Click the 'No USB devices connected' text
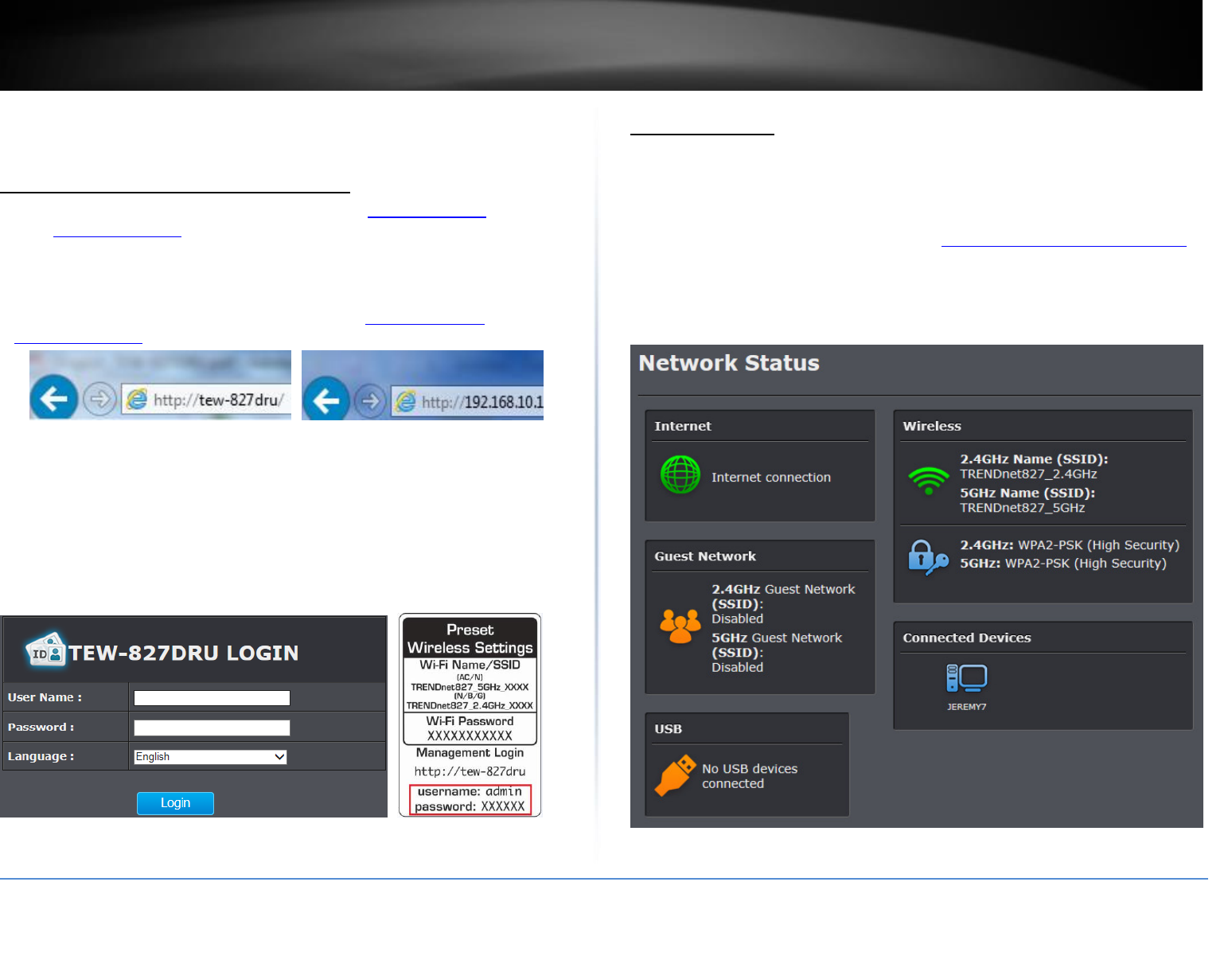This screenshot has height=956, width=1232. (x=750, y=776)
